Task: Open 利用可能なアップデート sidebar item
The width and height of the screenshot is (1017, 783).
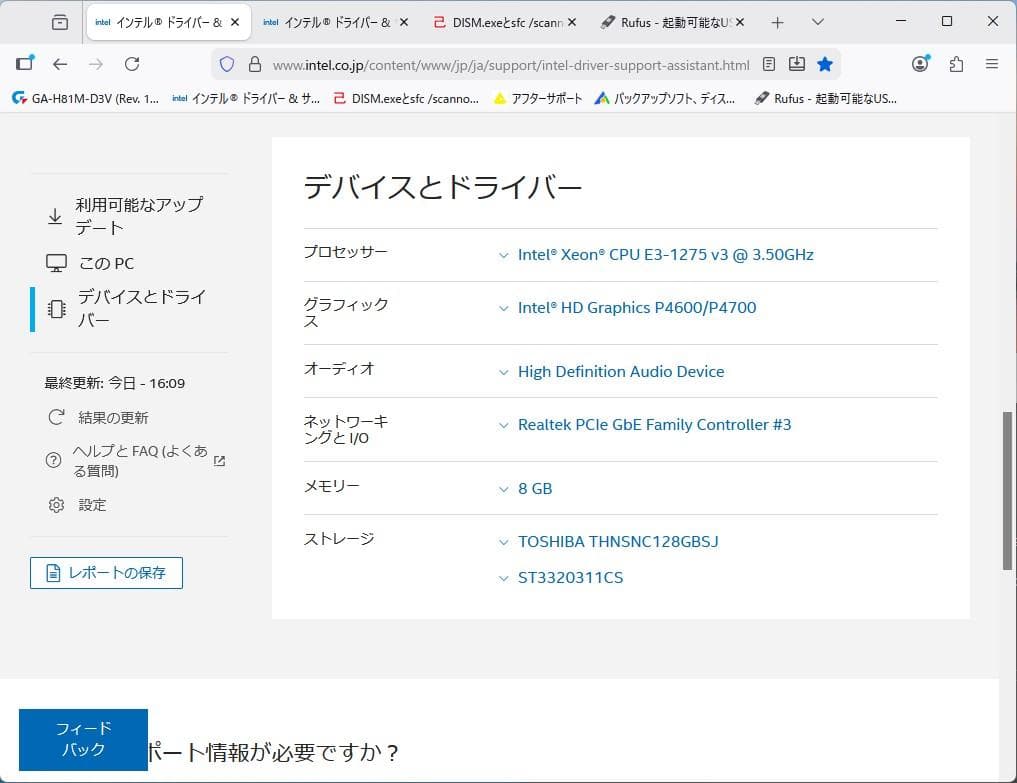Action: [139, 216]
